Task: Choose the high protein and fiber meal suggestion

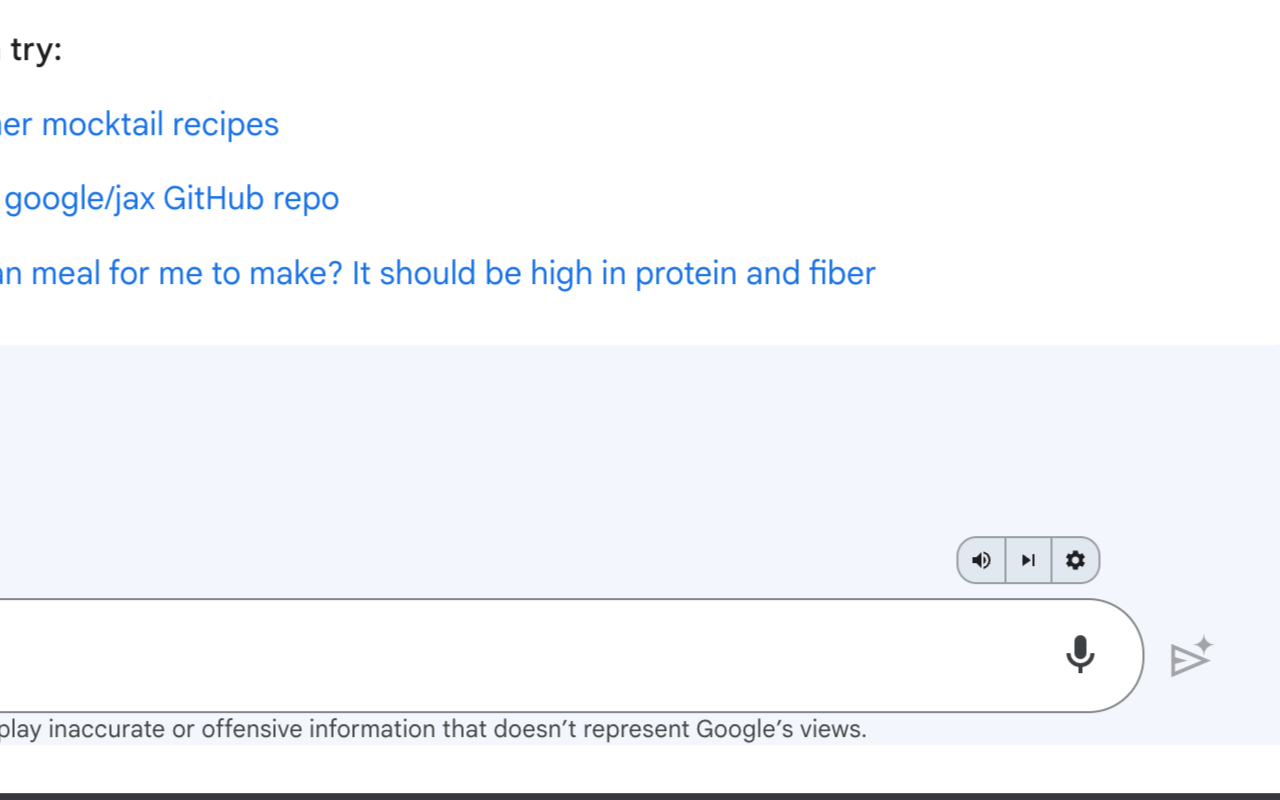Action: tap(438, 273)
